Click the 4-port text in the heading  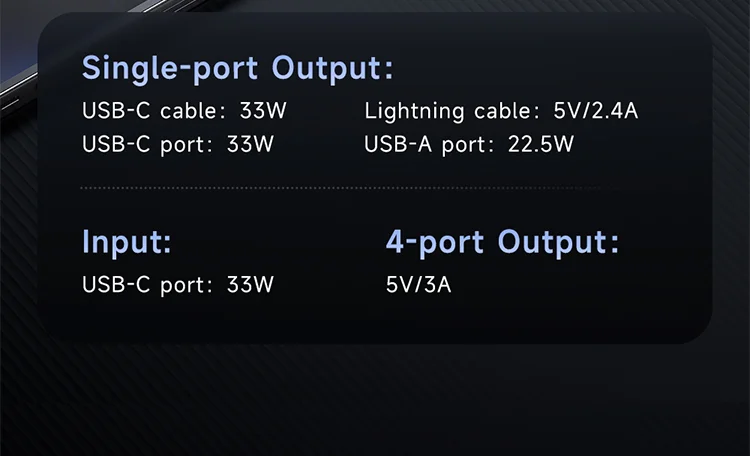tap(436, 242)
